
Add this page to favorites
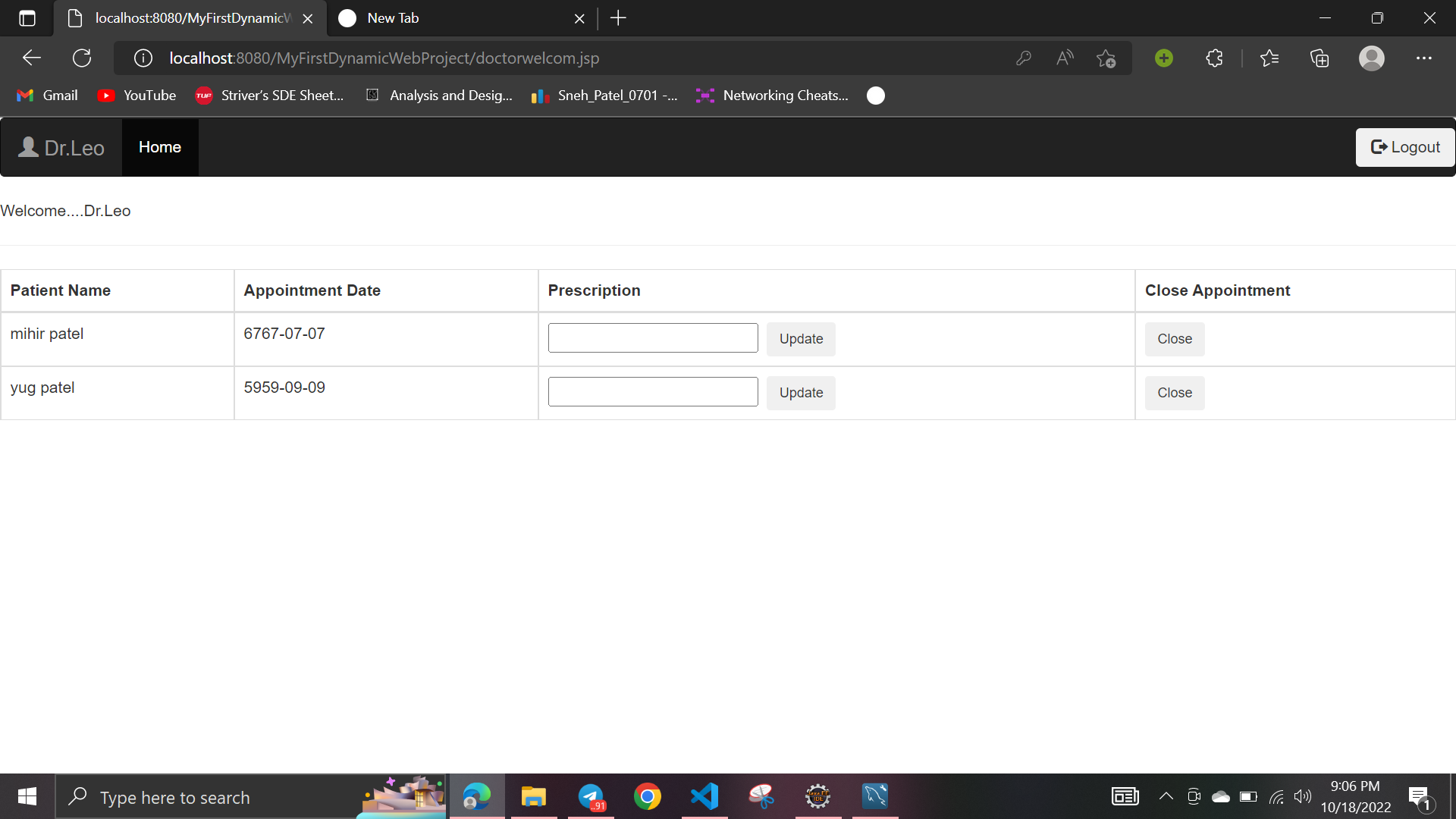coord(1106,58)
